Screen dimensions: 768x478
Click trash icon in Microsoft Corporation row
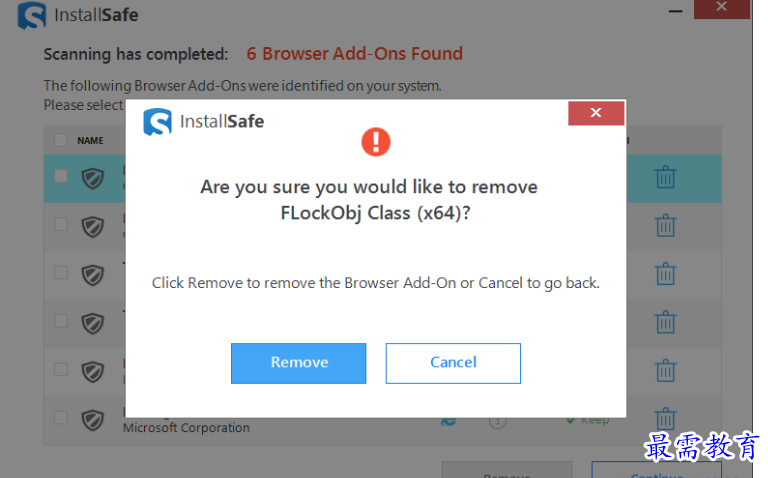coord(665,417)
